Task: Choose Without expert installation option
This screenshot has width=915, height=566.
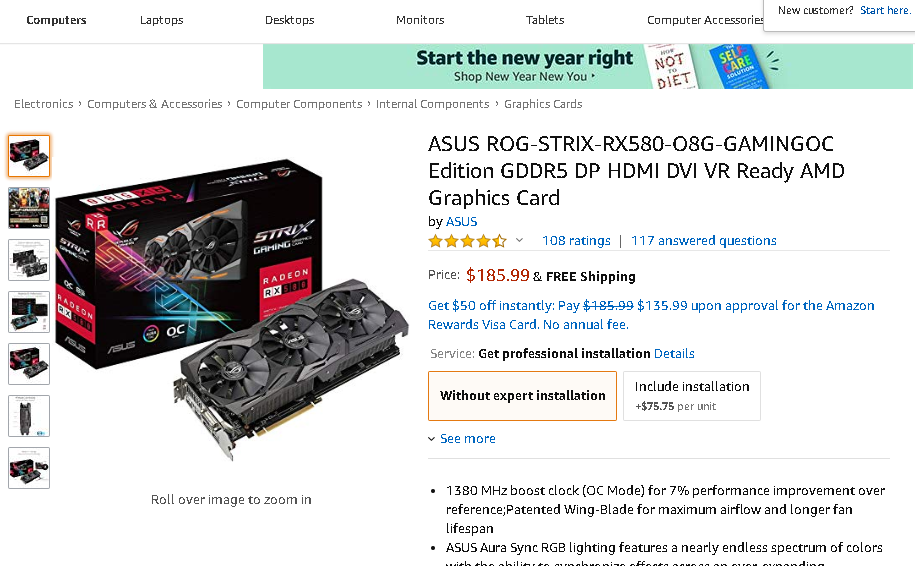Action: pos(522,396)
